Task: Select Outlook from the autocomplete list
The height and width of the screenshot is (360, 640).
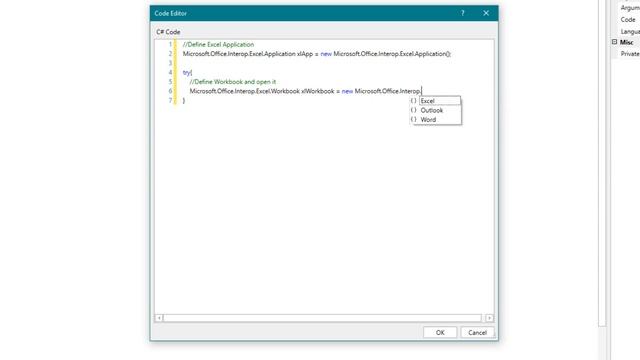Action: pos(432,110)
